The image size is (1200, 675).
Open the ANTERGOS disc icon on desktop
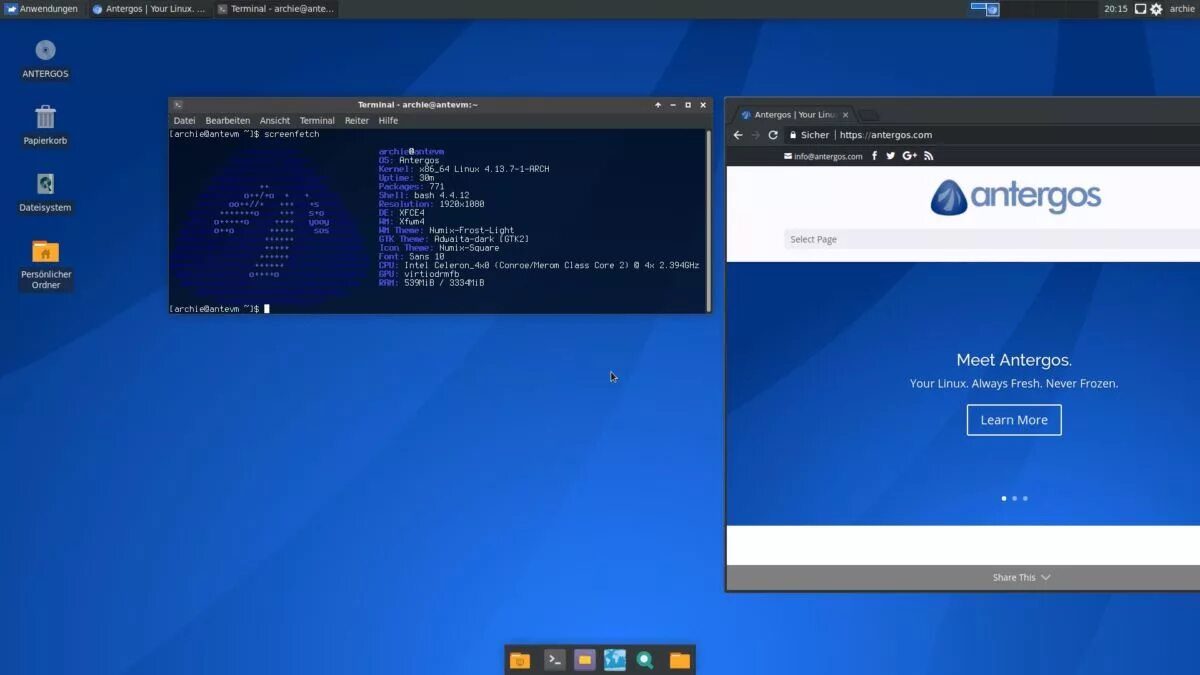45,50
